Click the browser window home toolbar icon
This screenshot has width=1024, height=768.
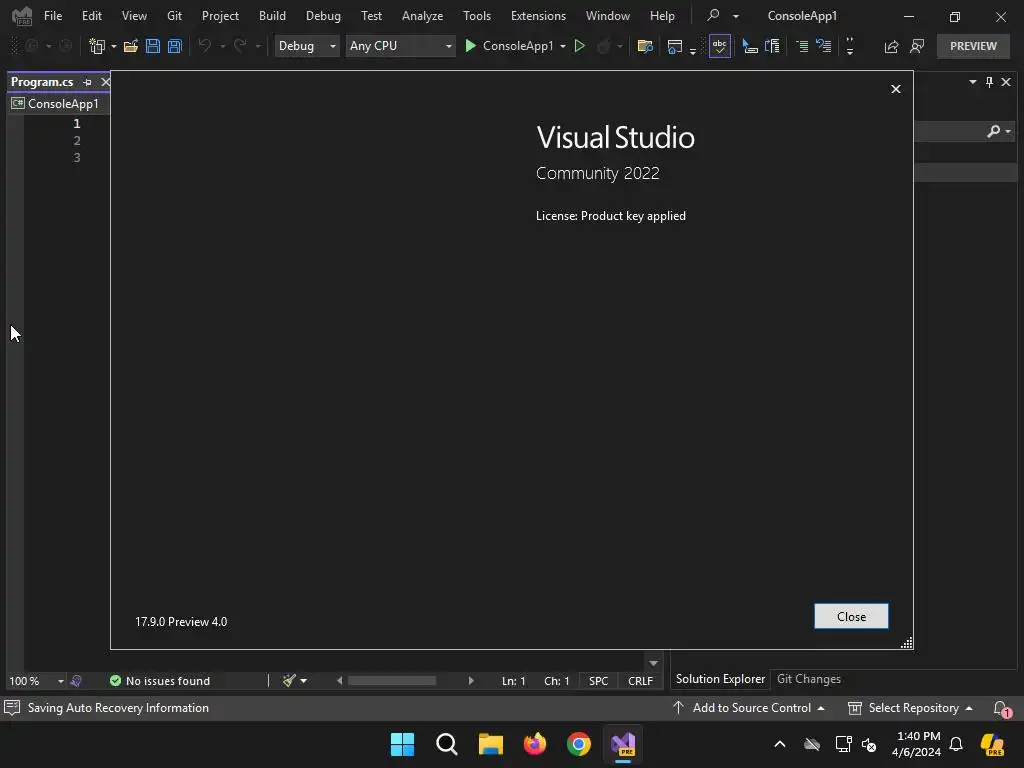tap(675, 46)
